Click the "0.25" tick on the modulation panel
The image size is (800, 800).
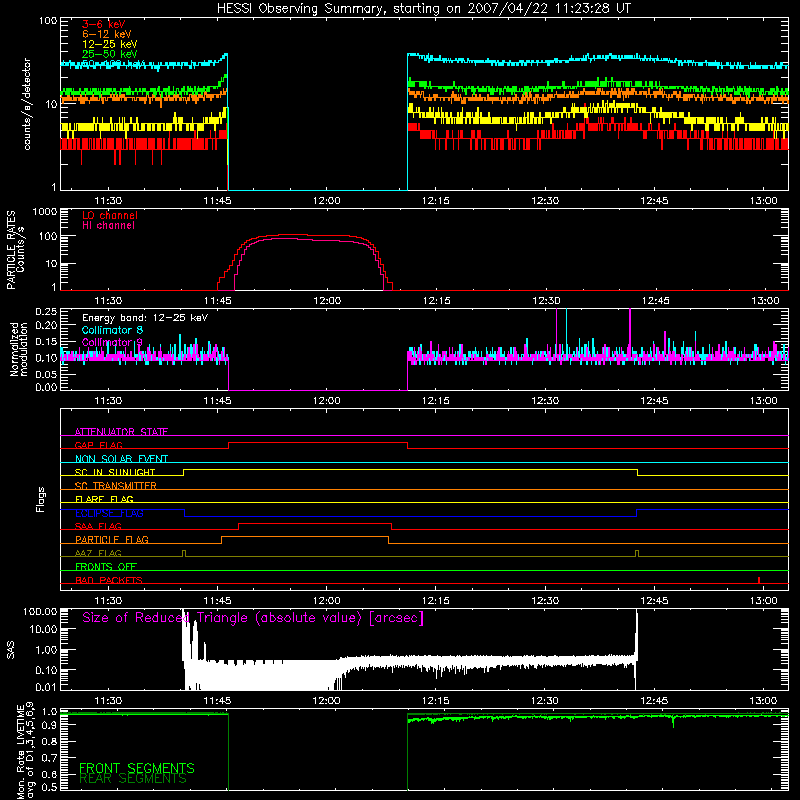click(46, 311)
